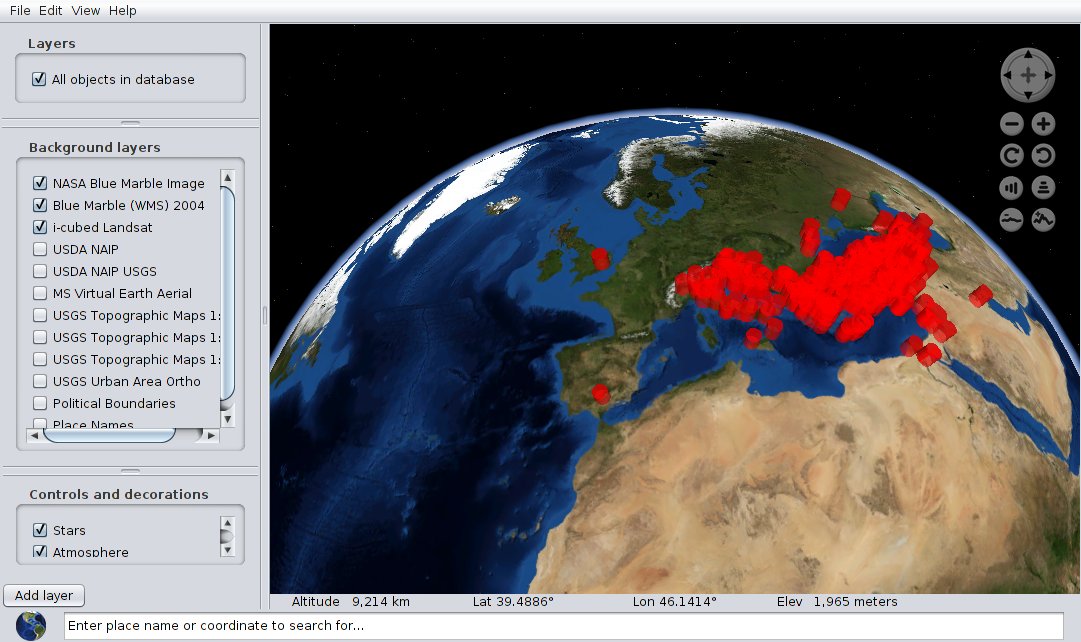Toggle All objects in database layer
The width and height of the screenshot is (1081, 642).
[39, 79]
